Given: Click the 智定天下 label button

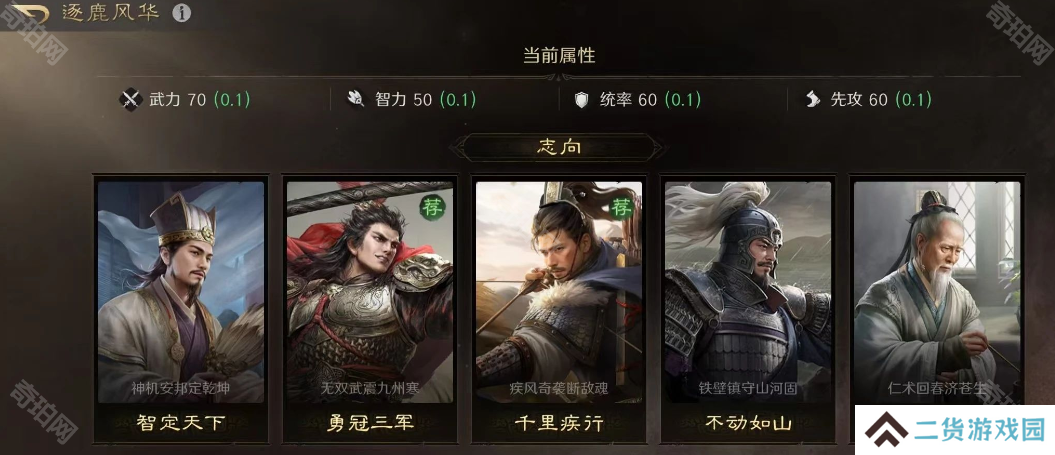Looking at the screenshot, I should [x=181, y=423].
